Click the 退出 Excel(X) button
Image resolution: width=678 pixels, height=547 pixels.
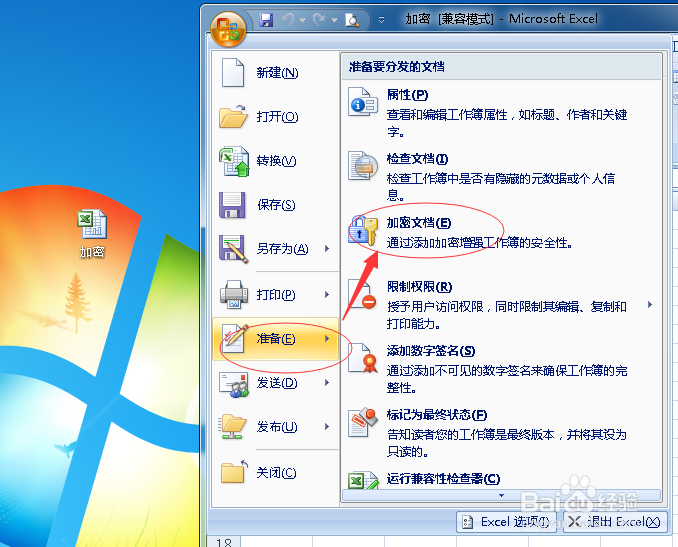pos(615,522)
